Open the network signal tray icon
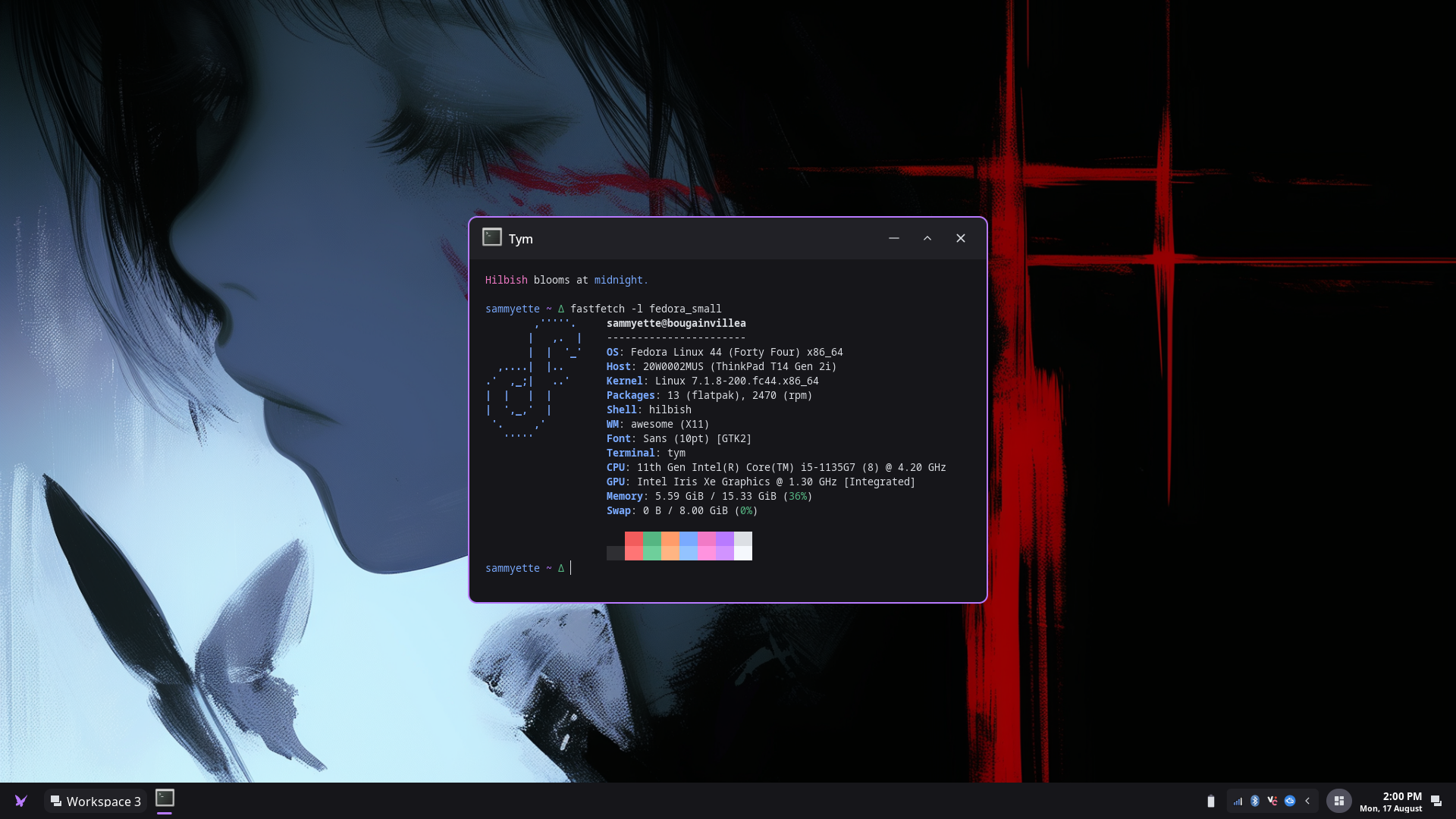Viewport: 1456px width, 819px height. (x=1238, y=801)
